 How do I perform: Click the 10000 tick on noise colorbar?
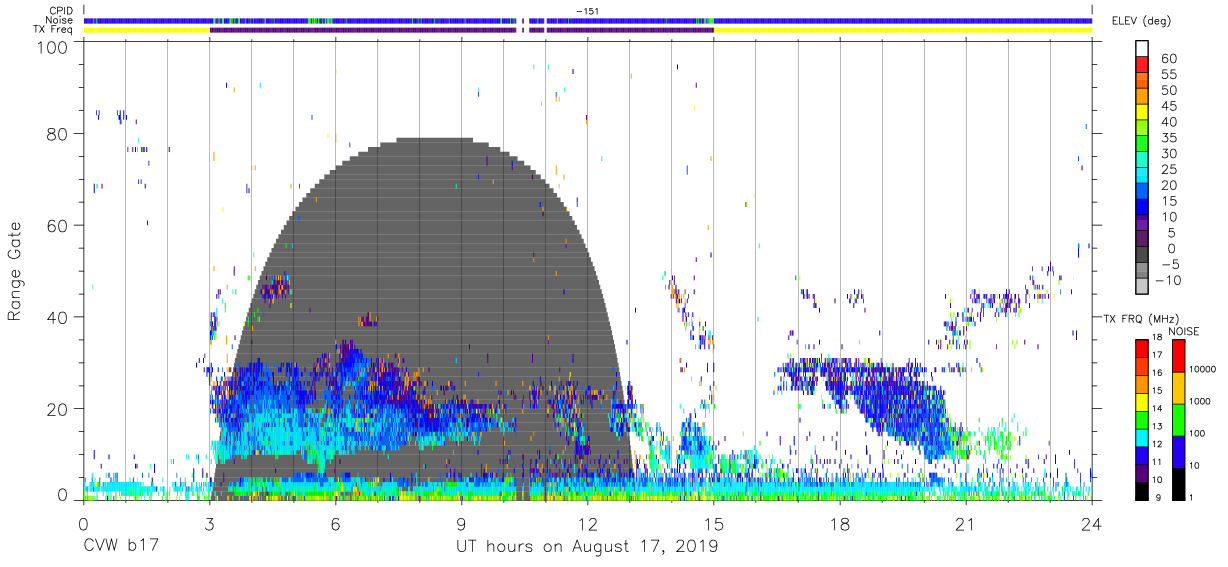coord(1204,370)
